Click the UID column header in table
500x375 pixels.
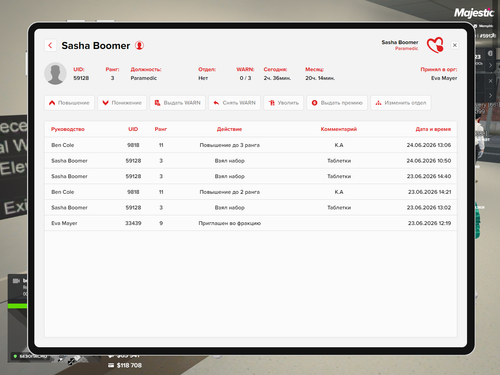point(133,129)
